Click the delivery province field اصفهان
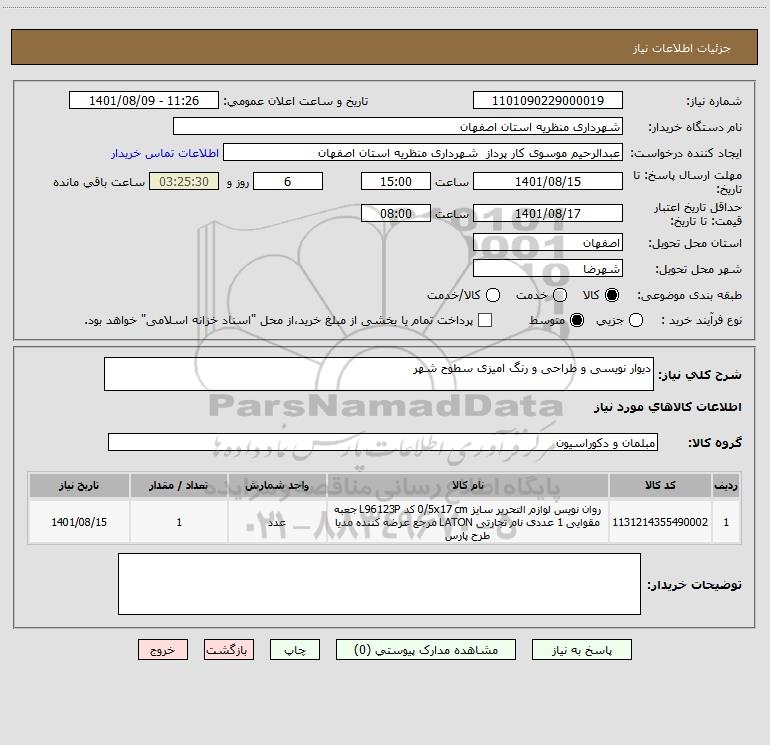770x745 pixels. [x=548, y=242]
